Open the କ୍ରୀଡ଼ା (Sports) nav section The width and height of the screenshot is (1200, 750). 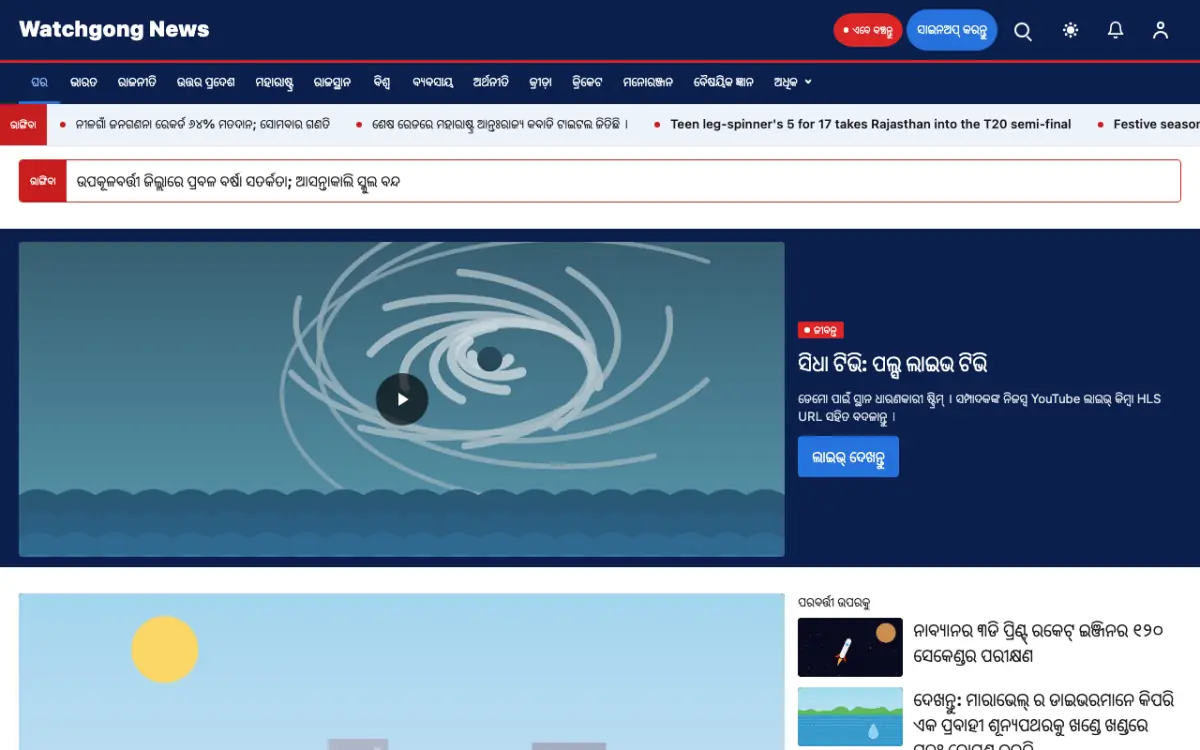tap(541, 82)
